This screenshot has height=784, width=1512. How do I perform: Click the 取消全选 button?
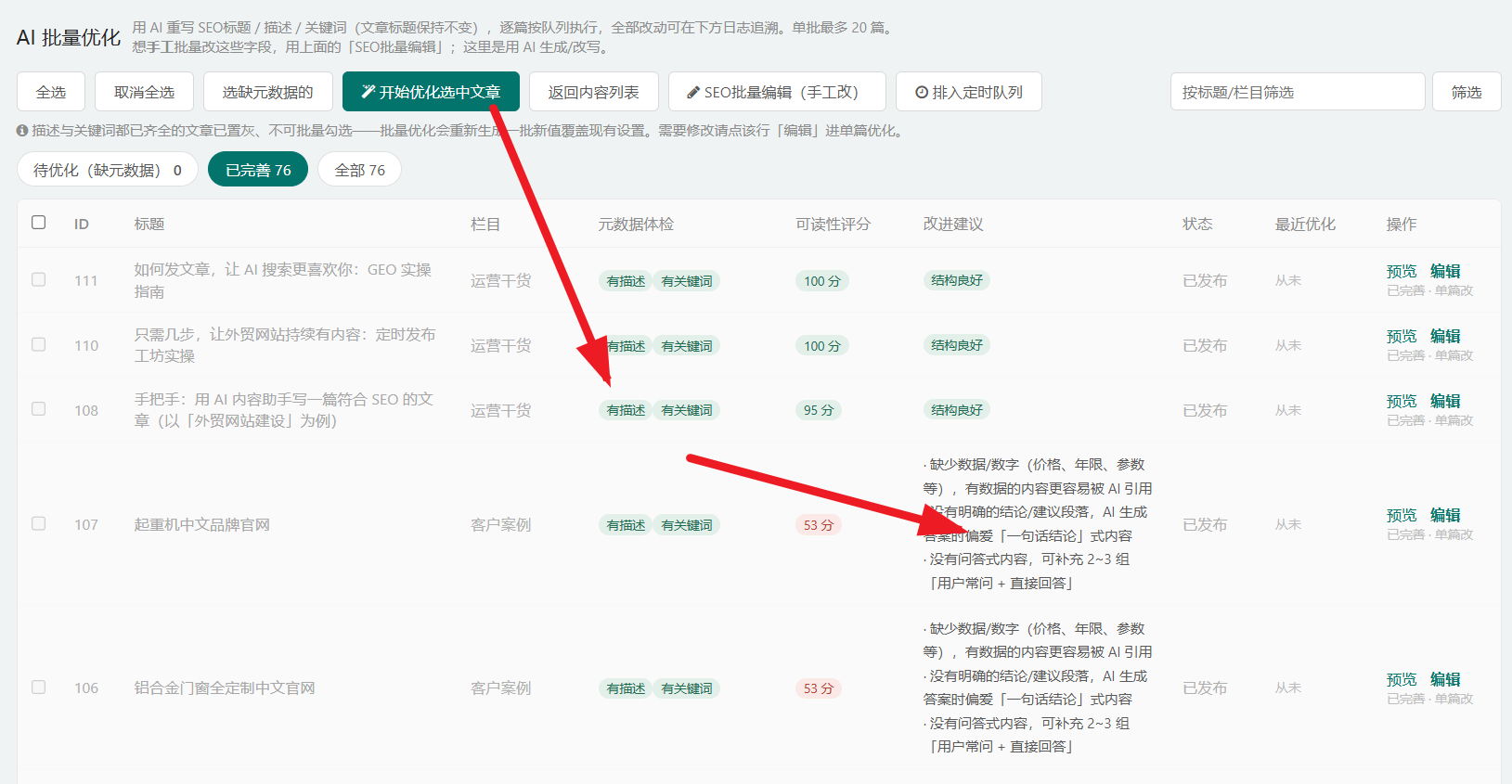(x=144, y=92)
